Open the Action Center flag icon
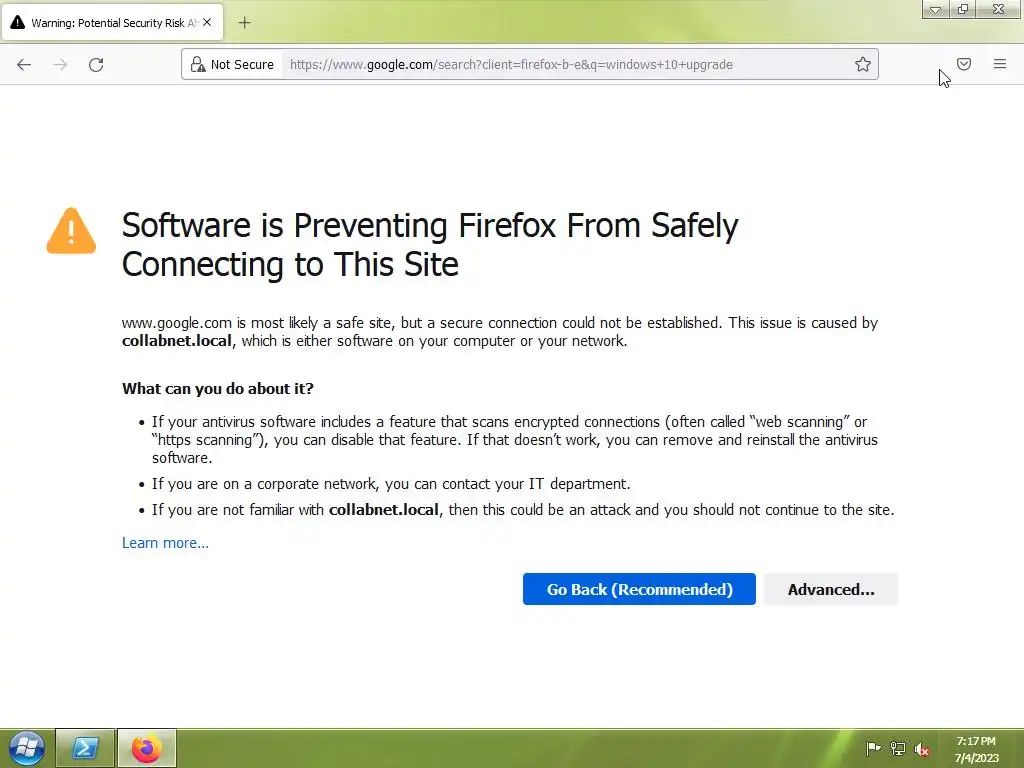Viewport: 1024px width, 768px height. coord(872,749)
